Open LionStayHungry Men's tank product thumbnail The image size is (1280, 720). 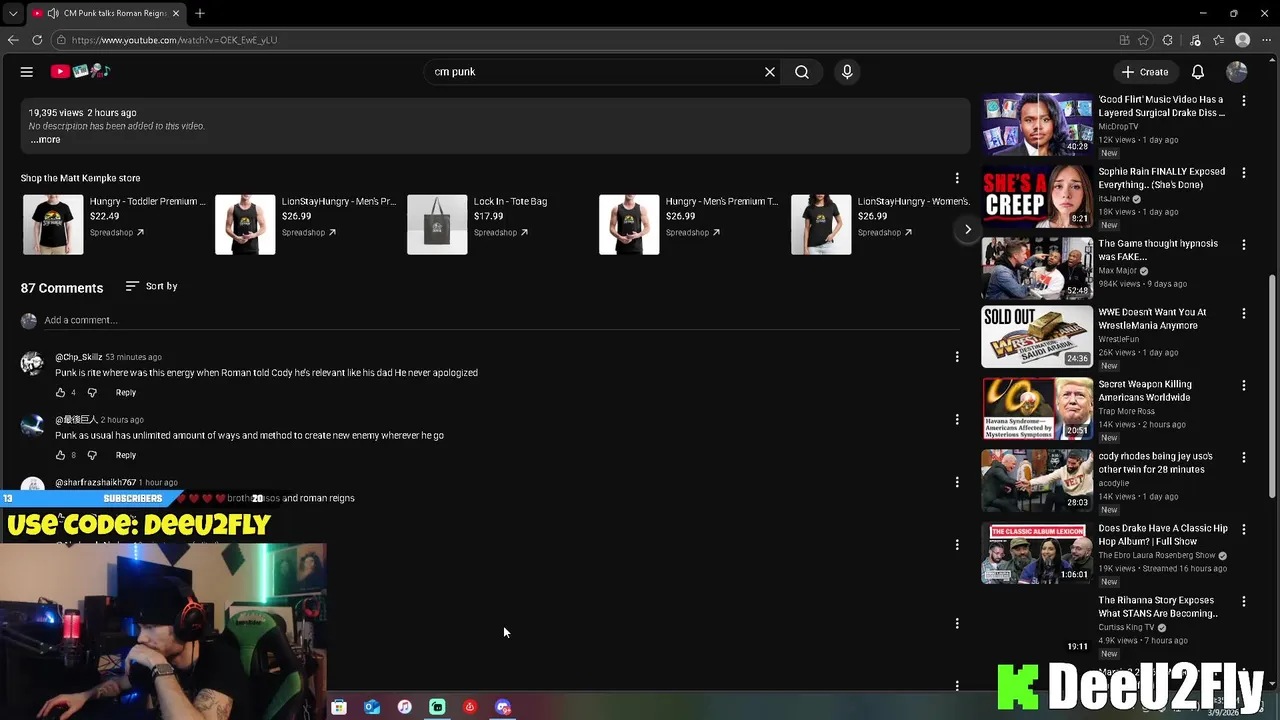coord(245,224)
